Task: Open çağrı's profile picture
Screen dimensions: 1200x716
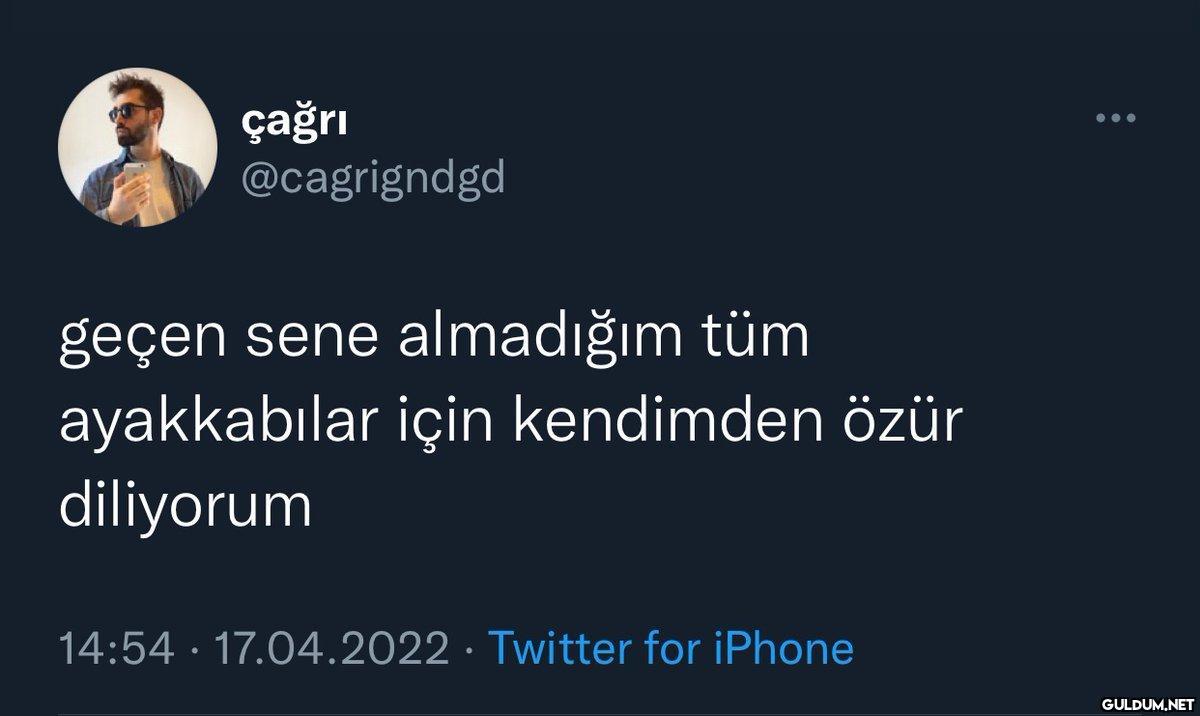Action: pos(139,146)
